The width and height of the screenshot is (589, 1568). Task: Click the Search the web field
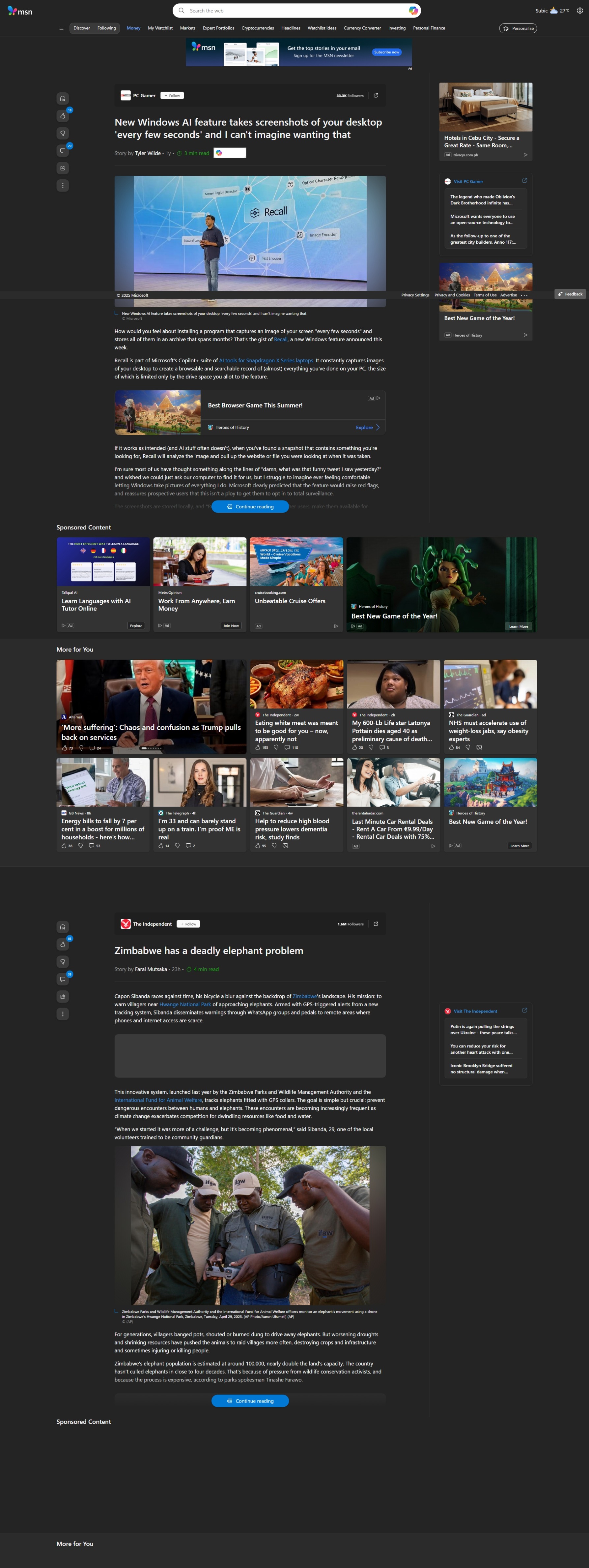pyautogui.click(x=296, y=10)
